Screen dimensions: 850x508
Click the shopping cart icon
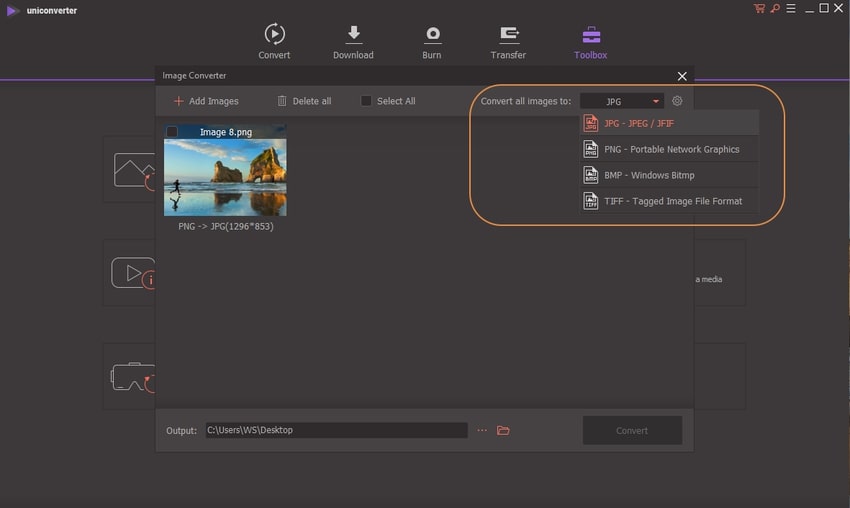[x=760, y=9]
